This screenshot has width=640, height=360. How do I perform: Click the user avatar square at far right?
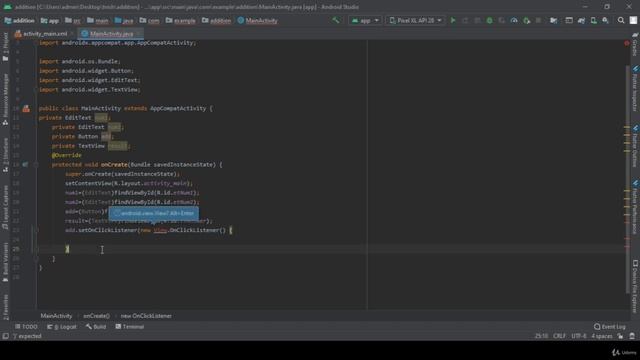pyautogui.click(x=633, y=20)
